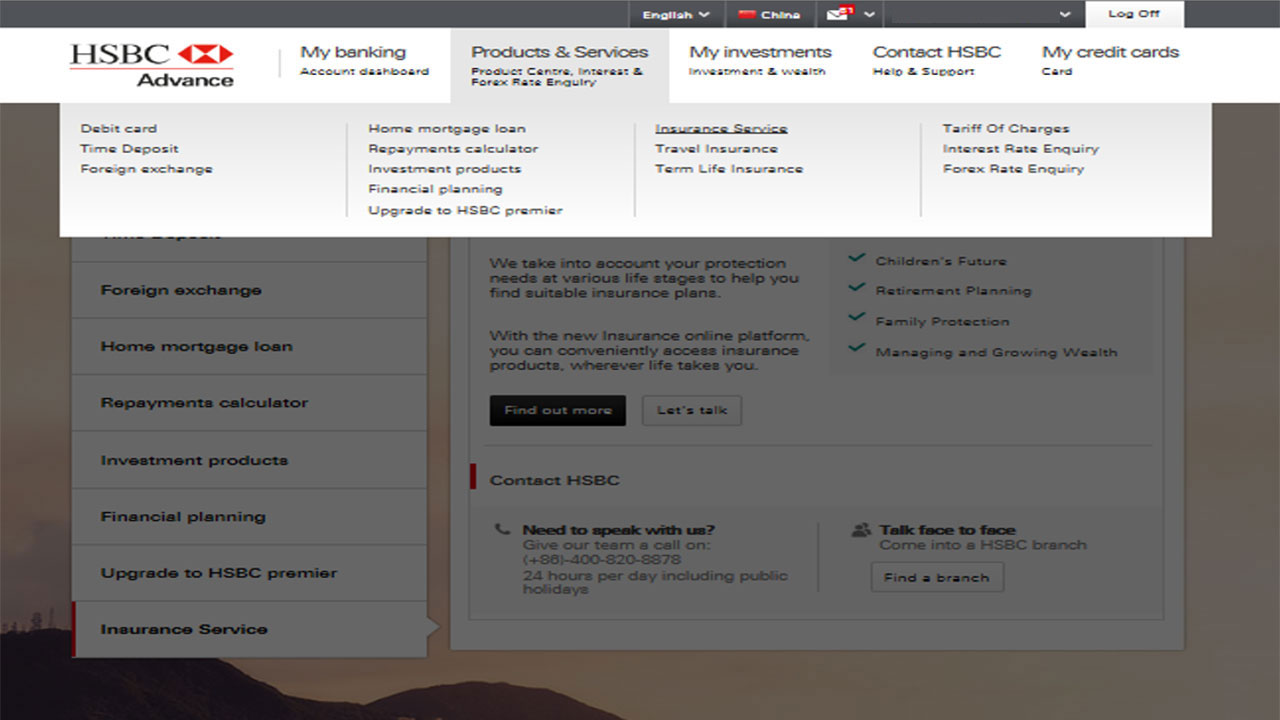
Task: Select Home mortgage loan in the left sidebar
Action: [x=250, y=347]
